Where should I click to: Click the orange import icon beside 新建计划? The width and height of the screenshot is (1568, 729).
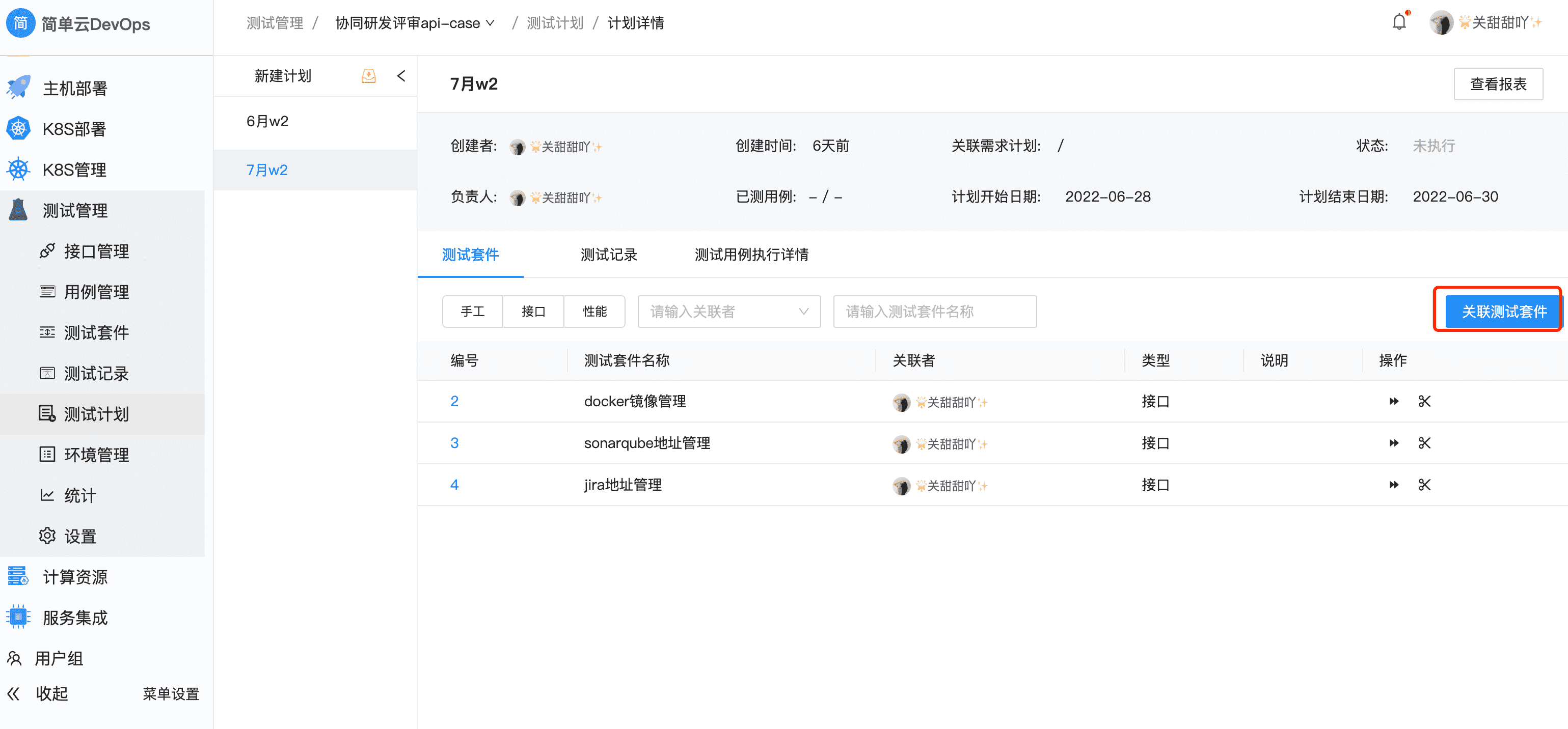(x=368, y=75)
